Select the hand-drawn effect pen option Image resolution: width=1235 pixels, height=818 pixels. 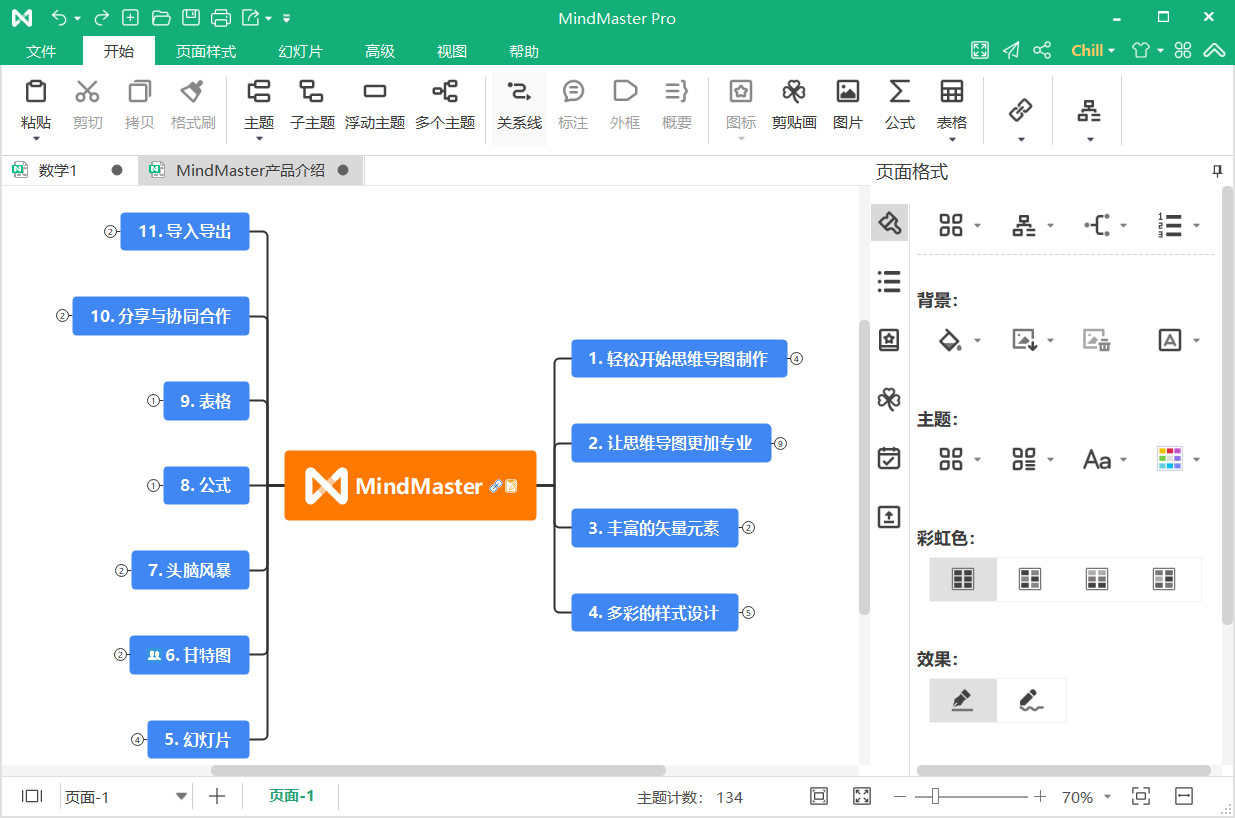point(1032,700)
